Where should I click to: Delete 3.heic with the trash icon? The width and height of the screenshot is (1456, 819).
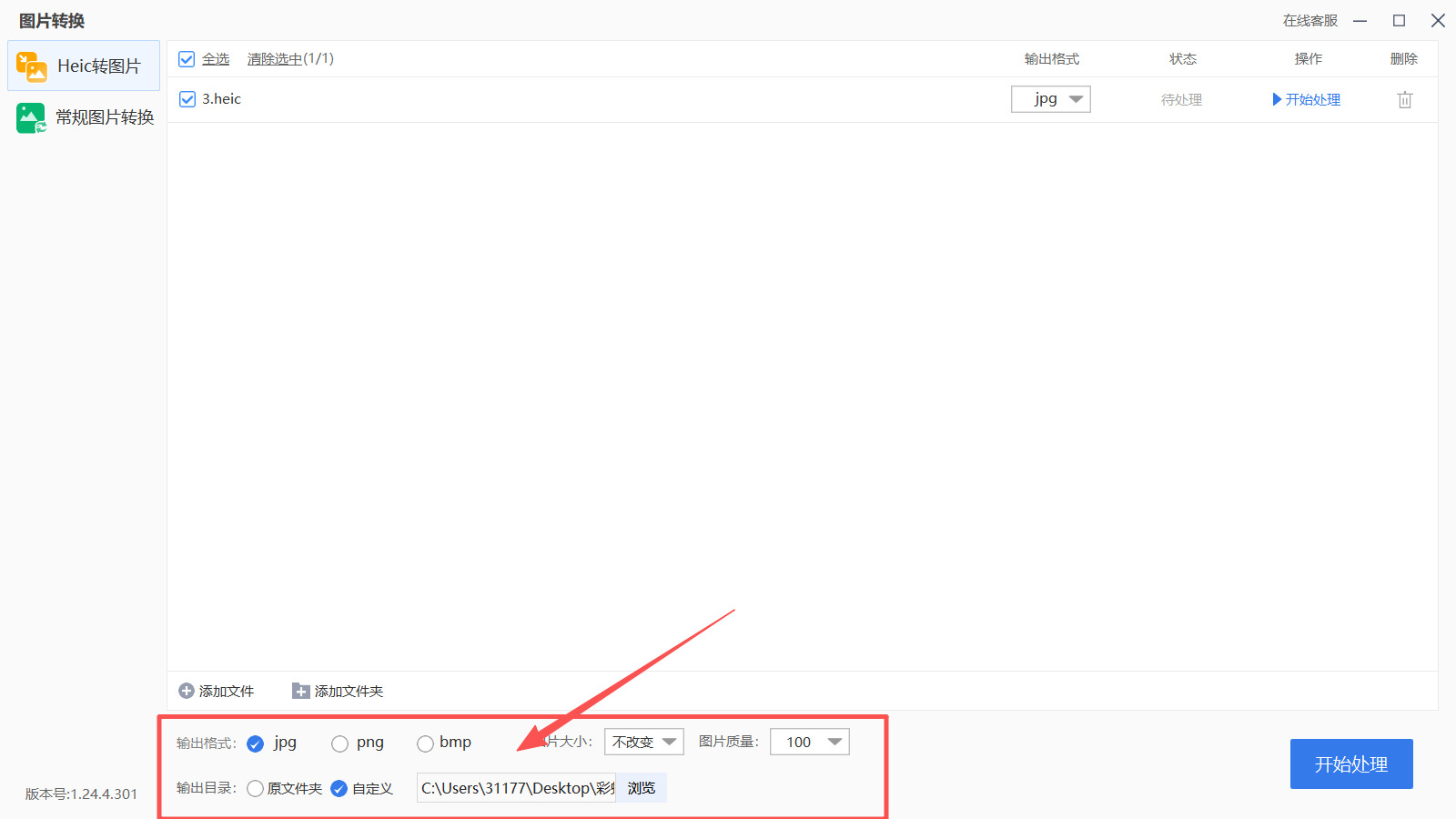[x=1405, y=99]
